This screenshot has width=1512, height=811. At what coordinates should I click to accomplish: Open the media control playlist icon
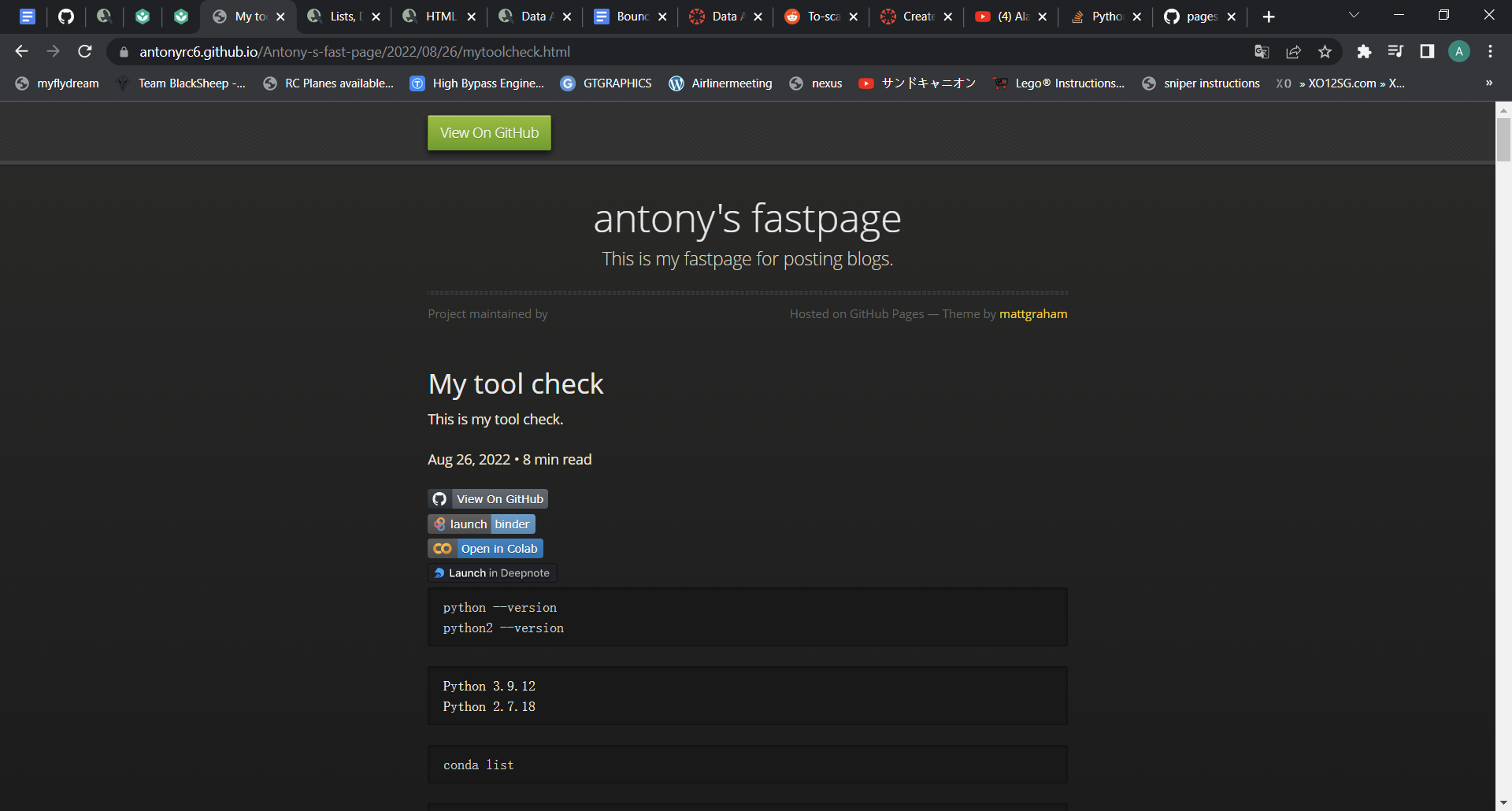click(1395, 51)
